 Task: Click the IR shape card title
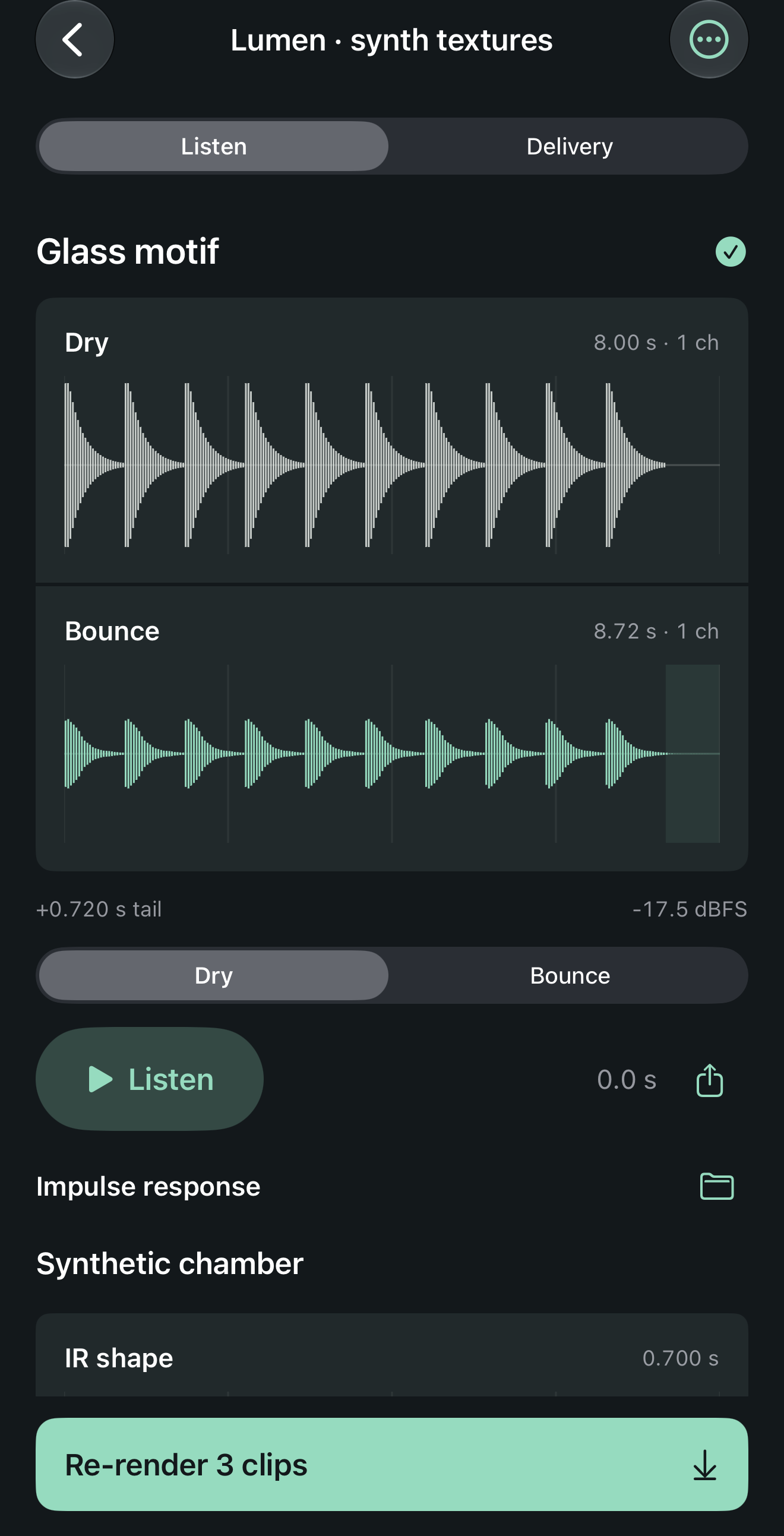click(x=119, y=1358)
